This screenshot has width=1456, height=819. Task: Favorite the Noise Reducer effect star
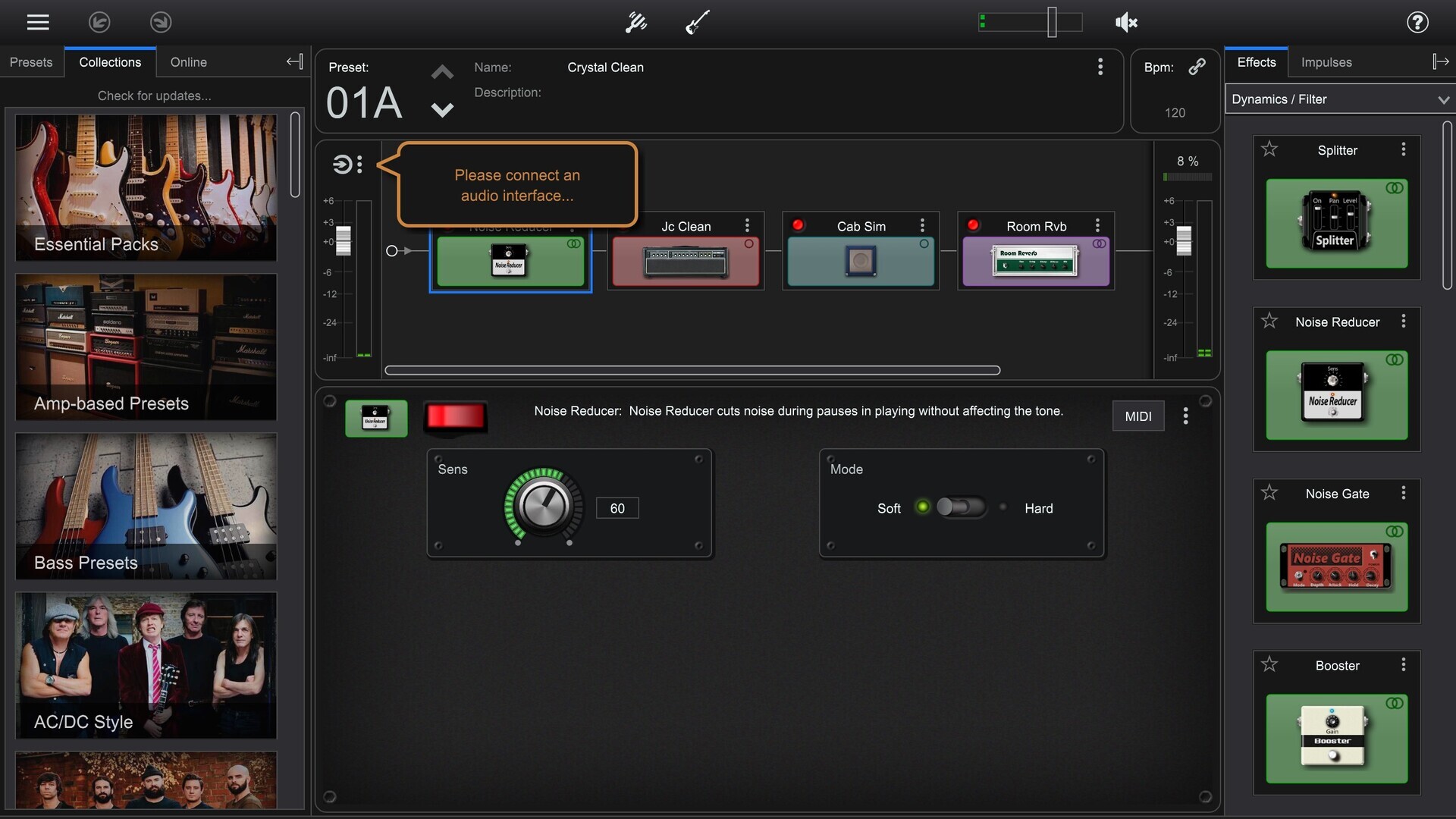pos(1269,322)
